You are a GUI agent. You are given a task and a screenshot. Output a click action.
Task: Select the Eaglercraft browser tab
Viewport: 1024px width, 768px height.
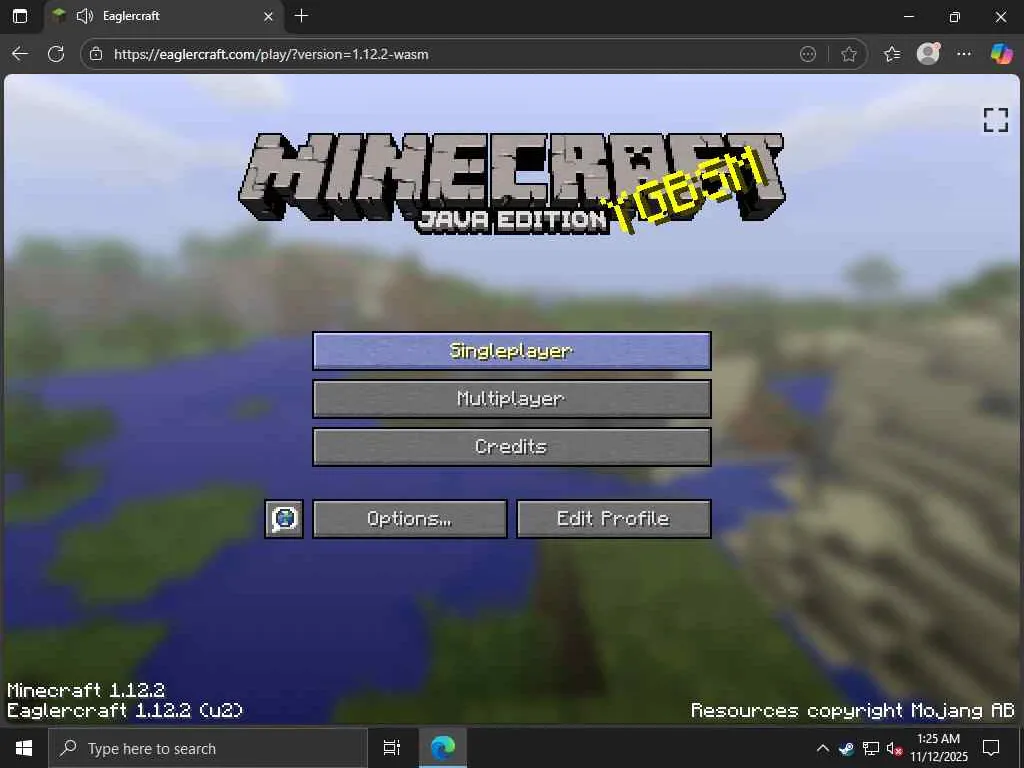coord(164,16)
